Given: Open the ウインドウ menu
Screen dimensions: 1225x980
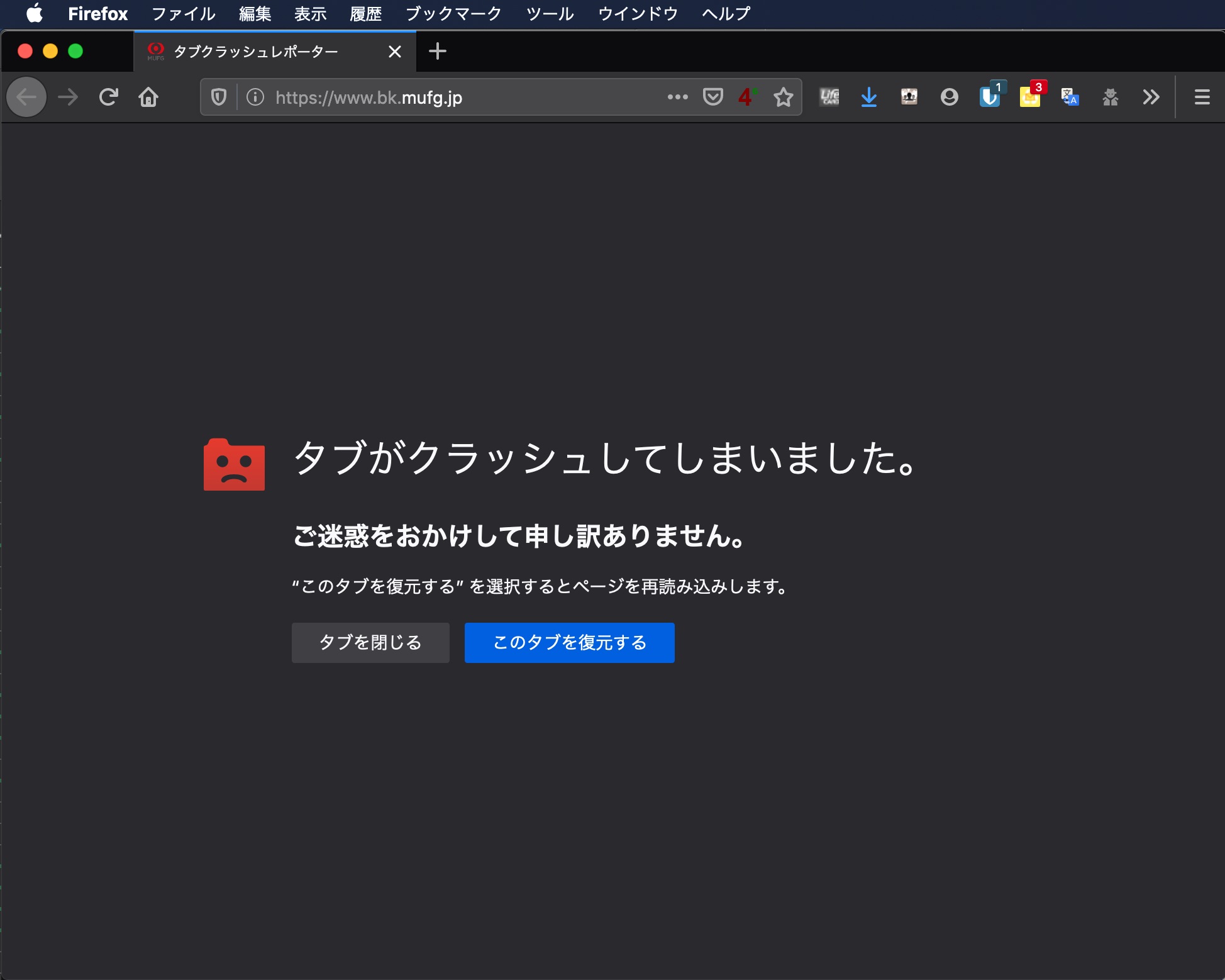Looking at the screenshot, I should (638, 13).
